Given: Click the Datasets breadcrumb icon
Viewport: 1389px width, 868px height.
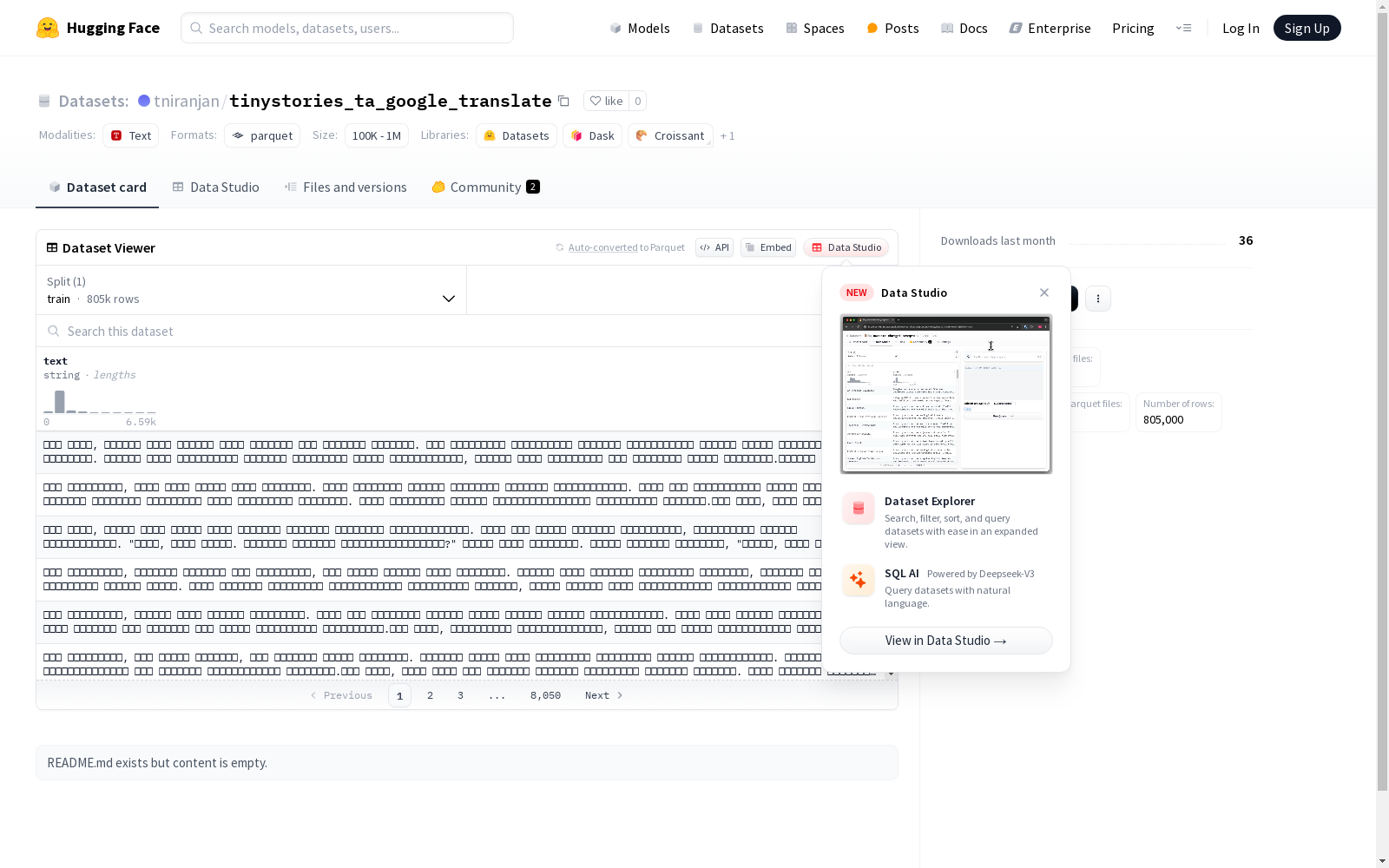Looking at the screenshot, I should (44, 102).
